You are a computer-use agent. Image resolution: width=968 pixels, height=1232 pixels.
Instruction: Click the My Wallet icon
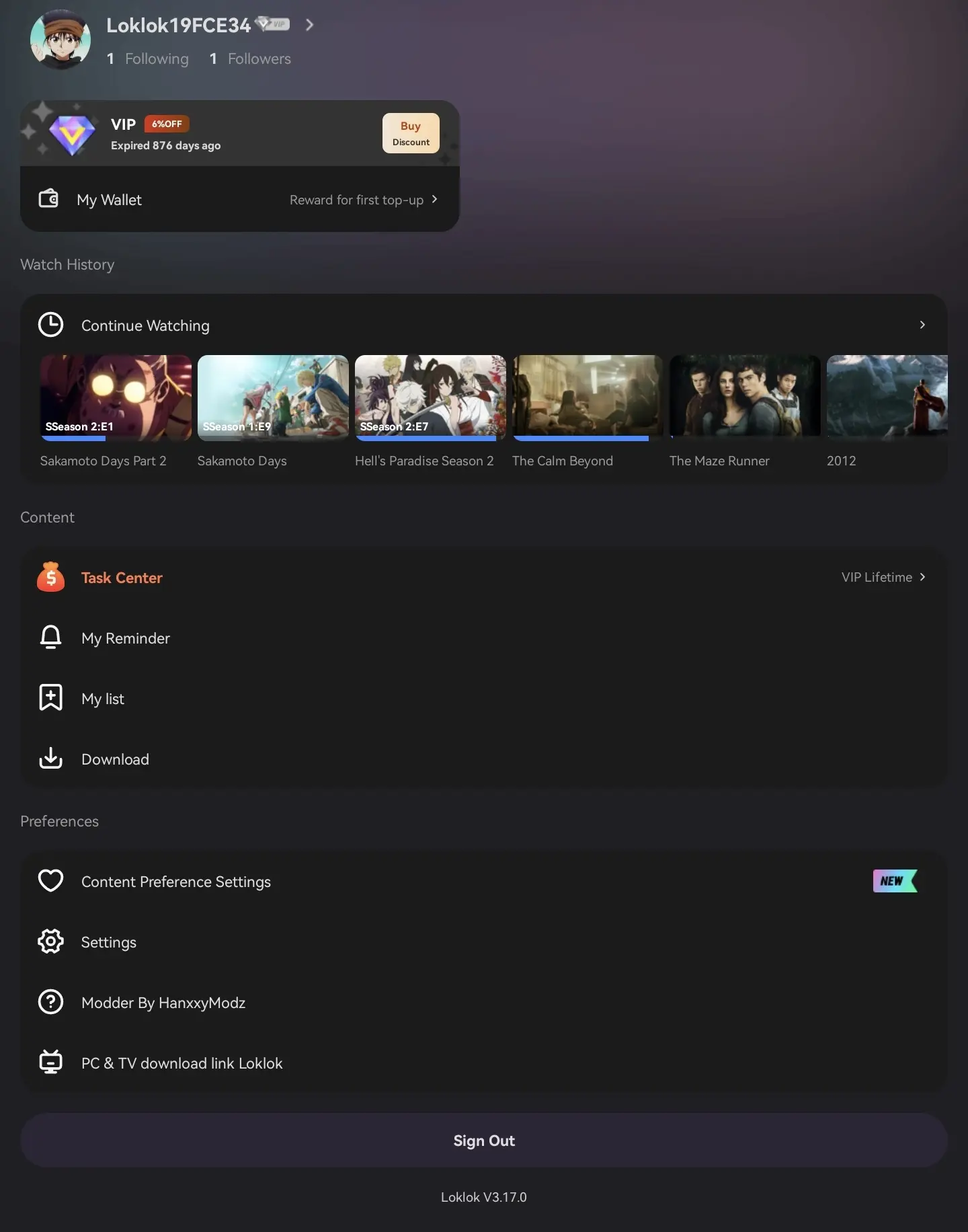click(48, 198)
